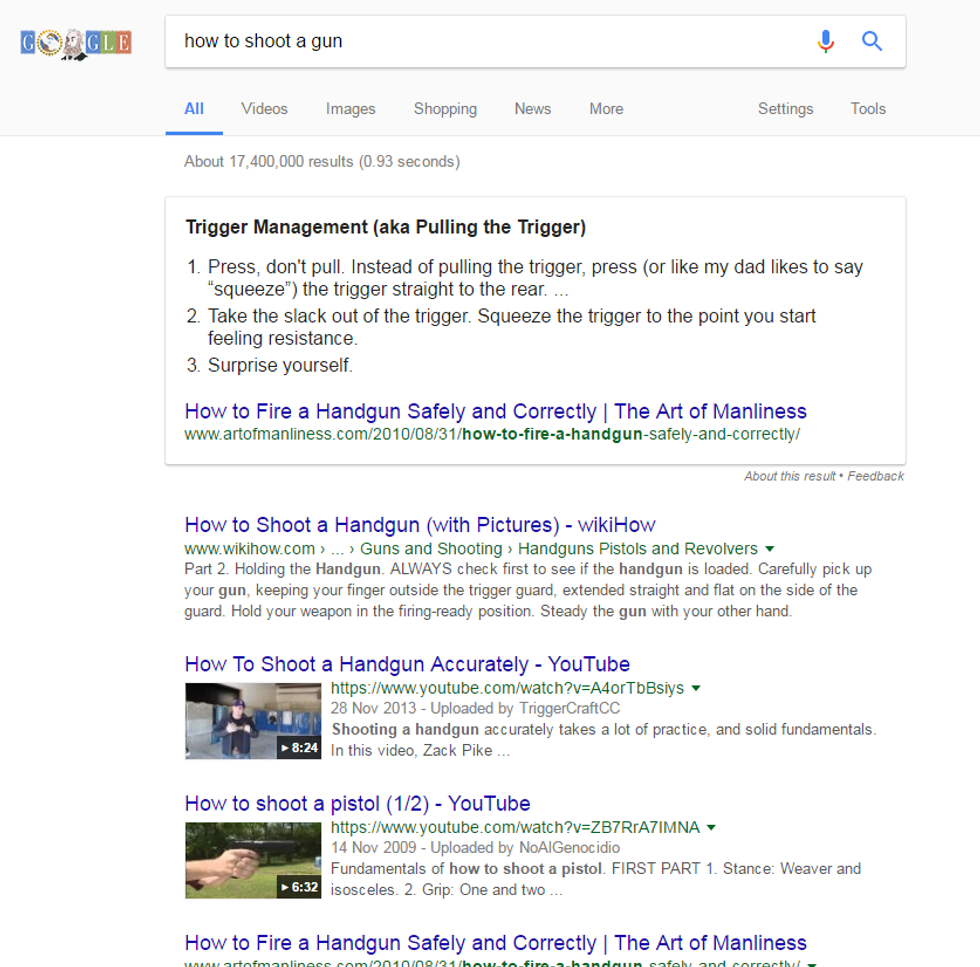980x967 pixels.
Task: Open the Settings menu
Action: (x=785, y=109)
